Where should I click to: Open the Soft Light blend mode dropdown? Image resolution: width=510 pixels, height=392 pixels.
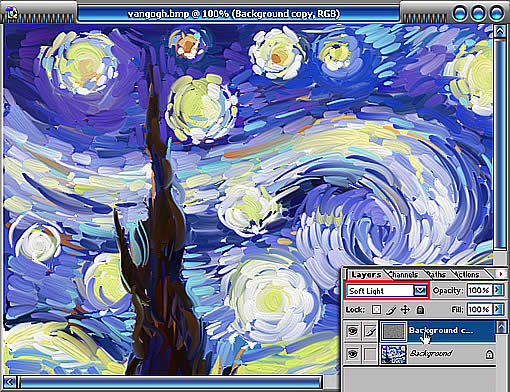point(420,291)
